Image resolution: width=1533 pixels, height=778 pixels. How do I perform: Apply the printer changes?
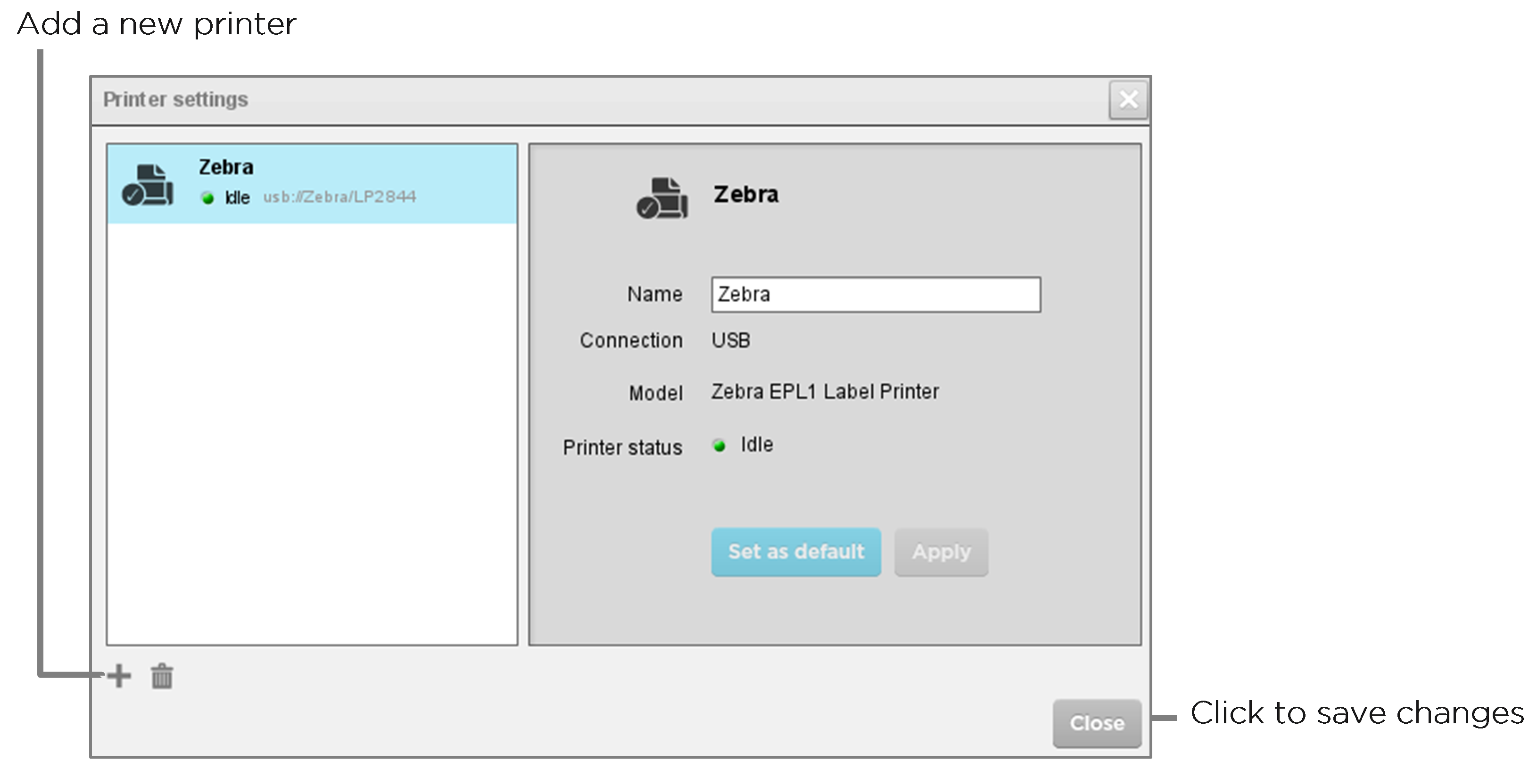(x=941, y=552)
